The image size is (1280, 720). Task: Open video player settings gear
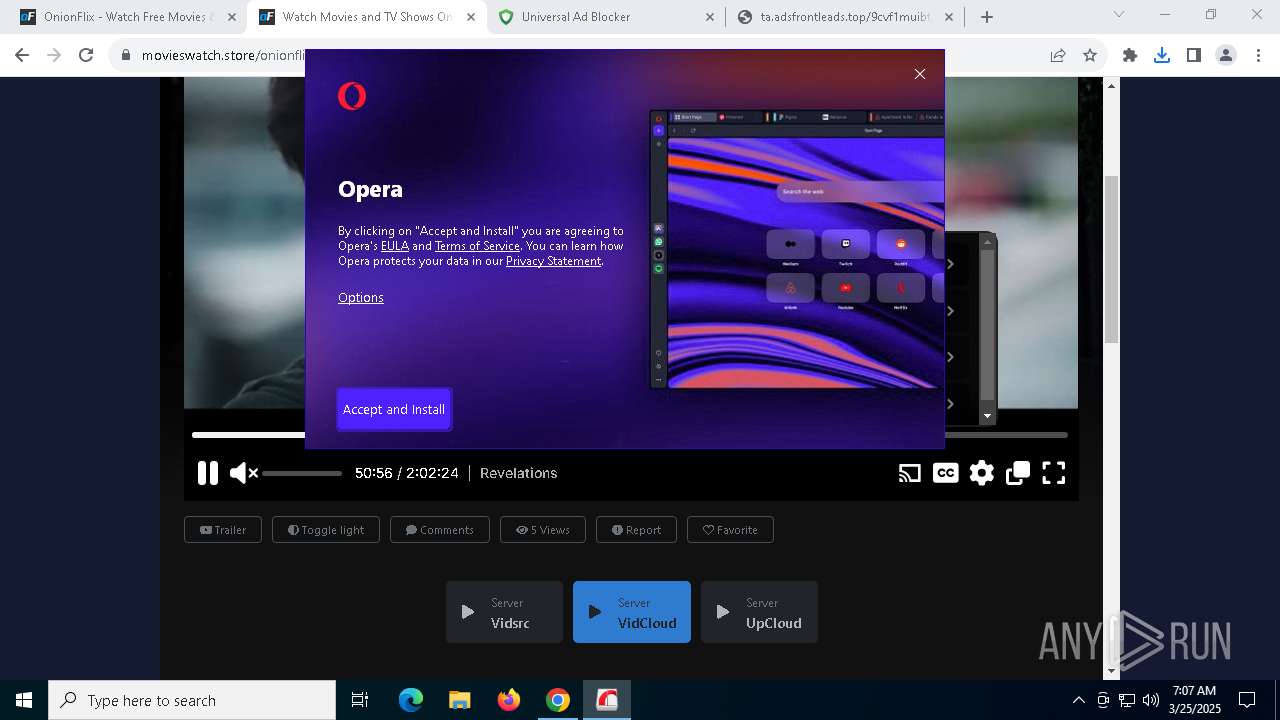[x=982, y=473]
